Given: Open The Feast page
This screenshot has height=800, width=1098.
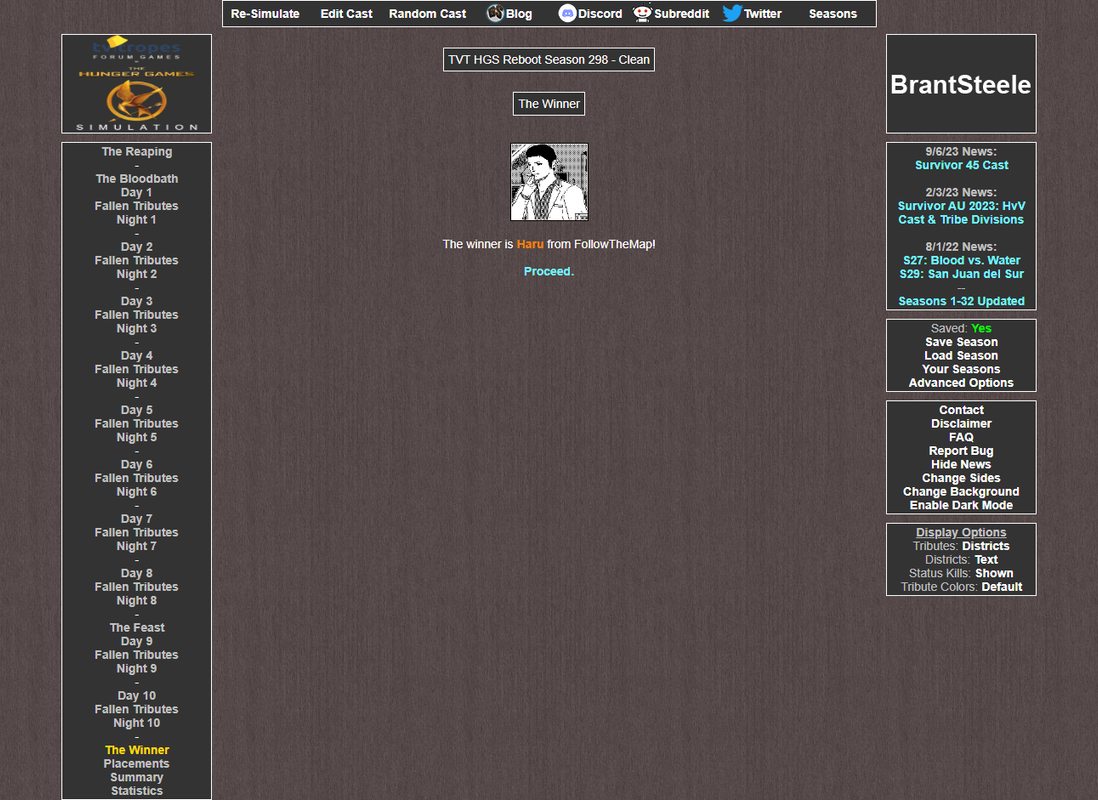Looking at the screenshot, I should [x=137, y=628].
